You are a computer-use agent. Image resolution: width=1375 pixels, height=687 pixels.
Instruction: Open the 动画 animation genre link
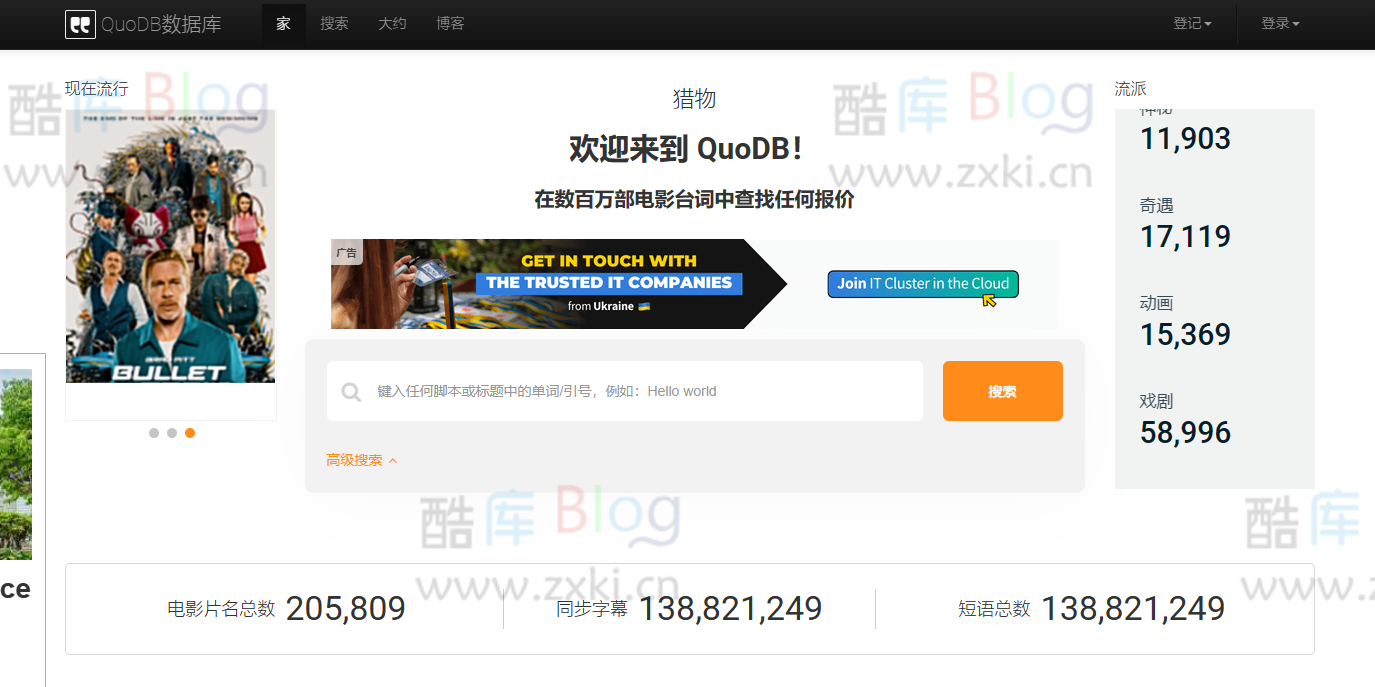point(1185,334)
